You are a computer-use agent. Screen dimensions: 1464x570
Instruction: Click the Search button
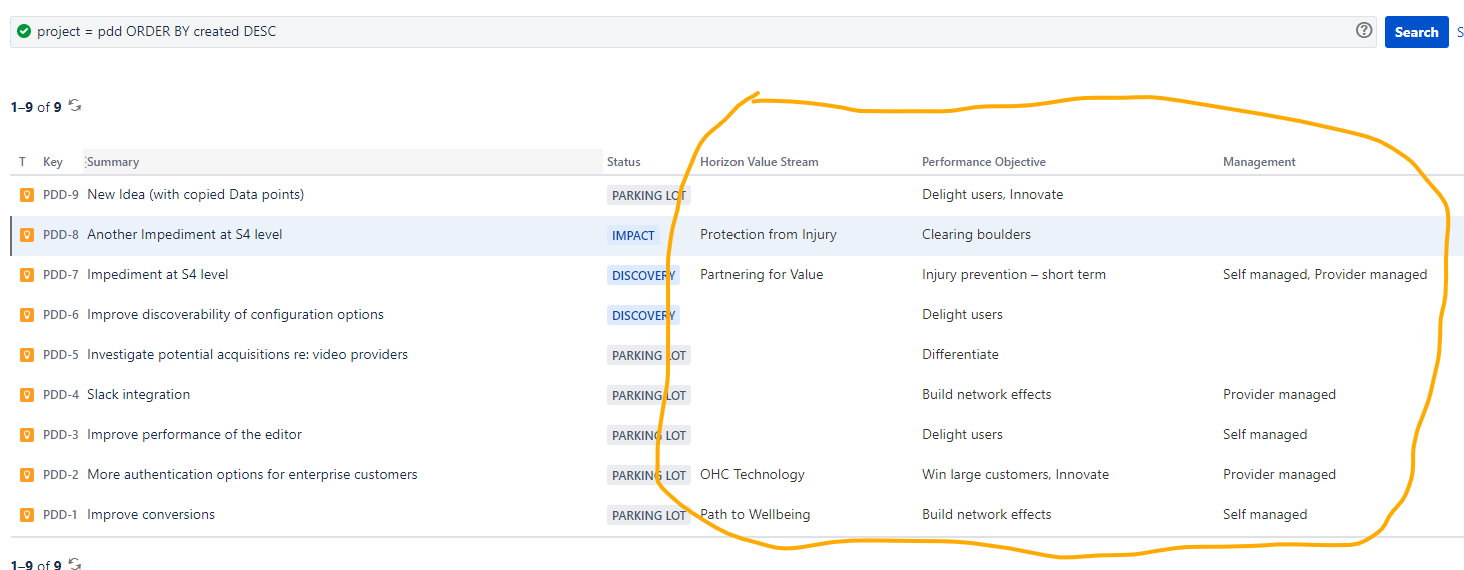coord(1416,32)
